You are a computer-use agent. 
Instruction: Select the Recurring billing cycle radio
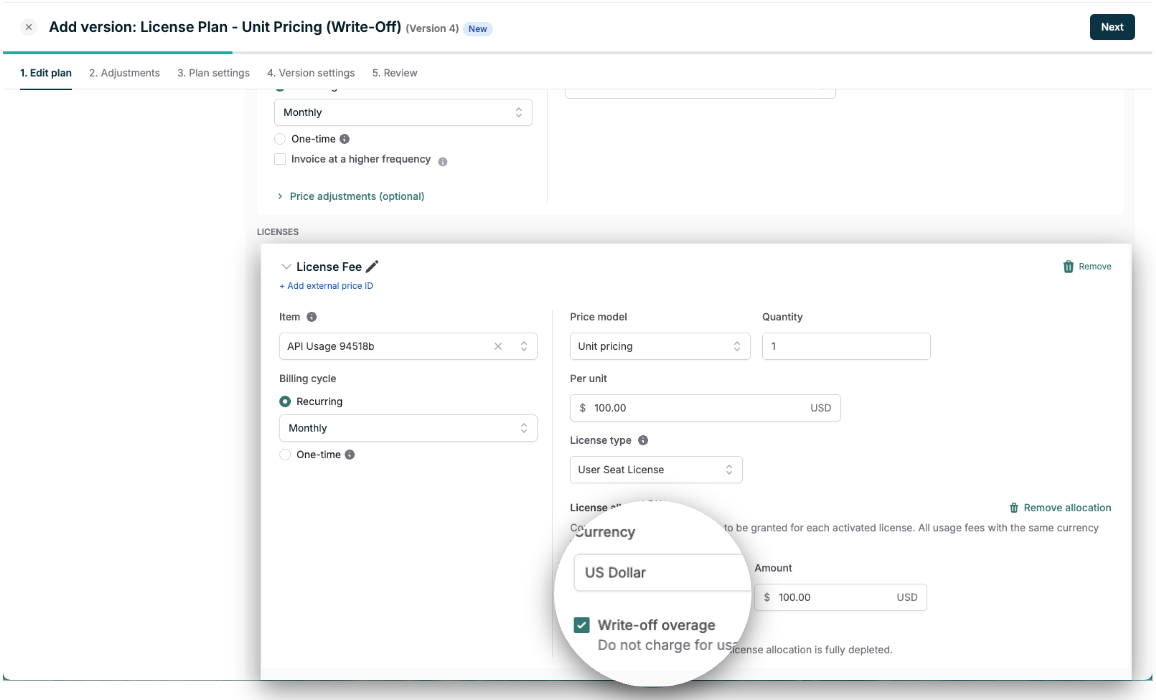click(285, 401)
